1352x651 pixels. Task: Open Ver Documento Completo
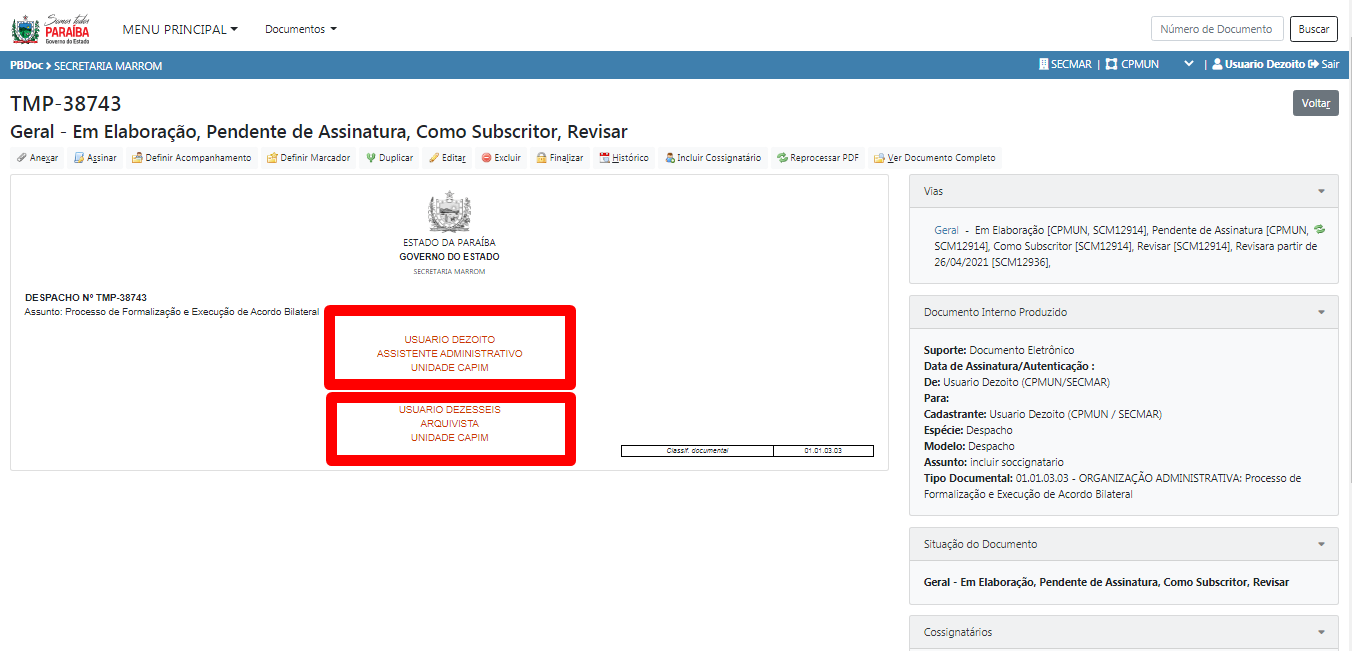click(x=934, y=158)
